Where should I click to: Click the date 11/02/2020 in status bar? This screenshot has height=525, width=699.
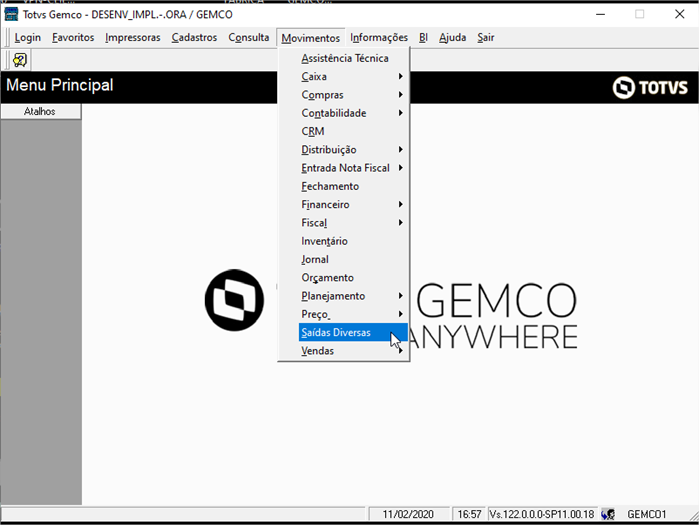(x=408, y=514)
